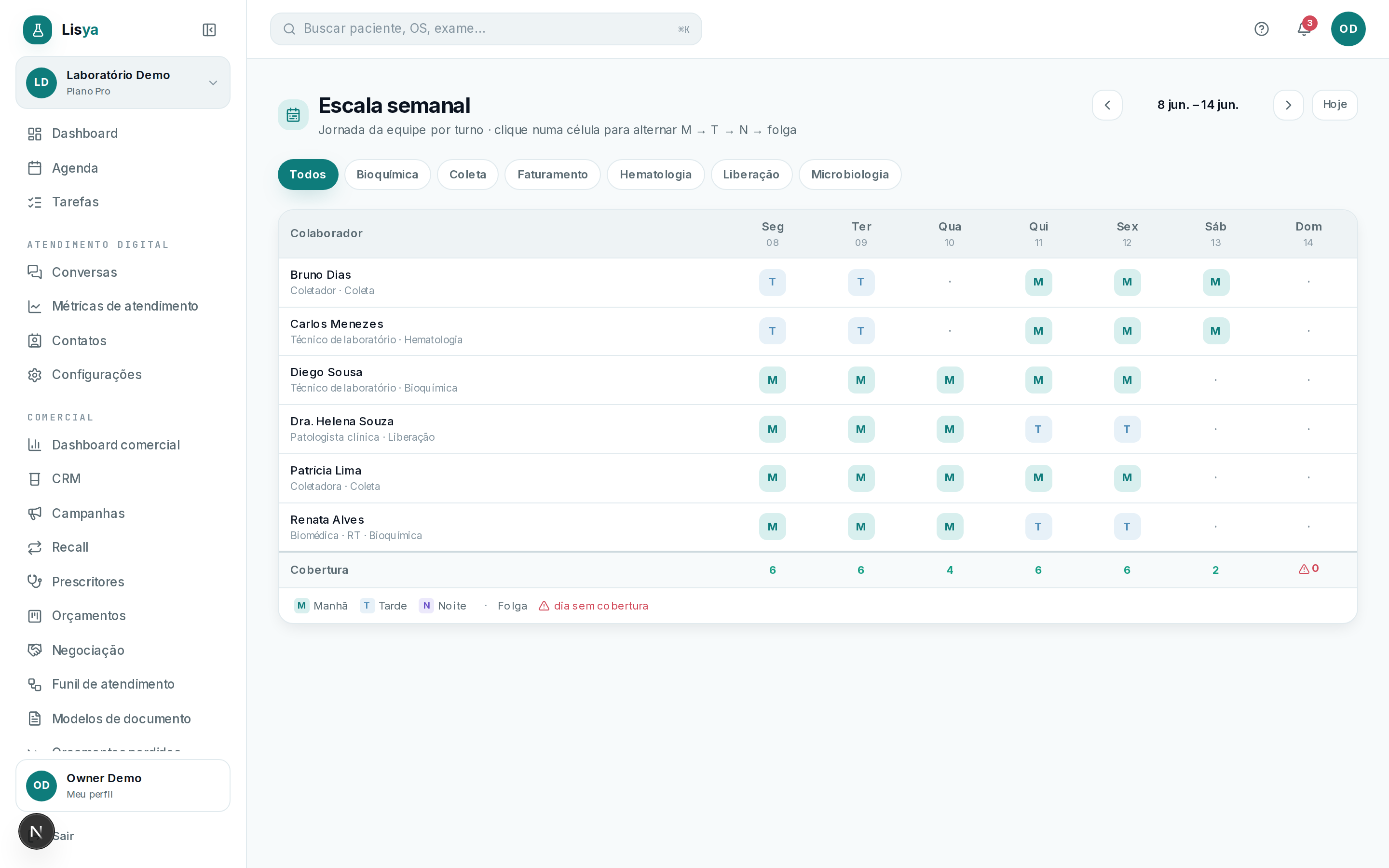The height and width of the screenshot is (868, 1389).
Task: Open Orçamentos icon in sidebar
Action: 34,616
